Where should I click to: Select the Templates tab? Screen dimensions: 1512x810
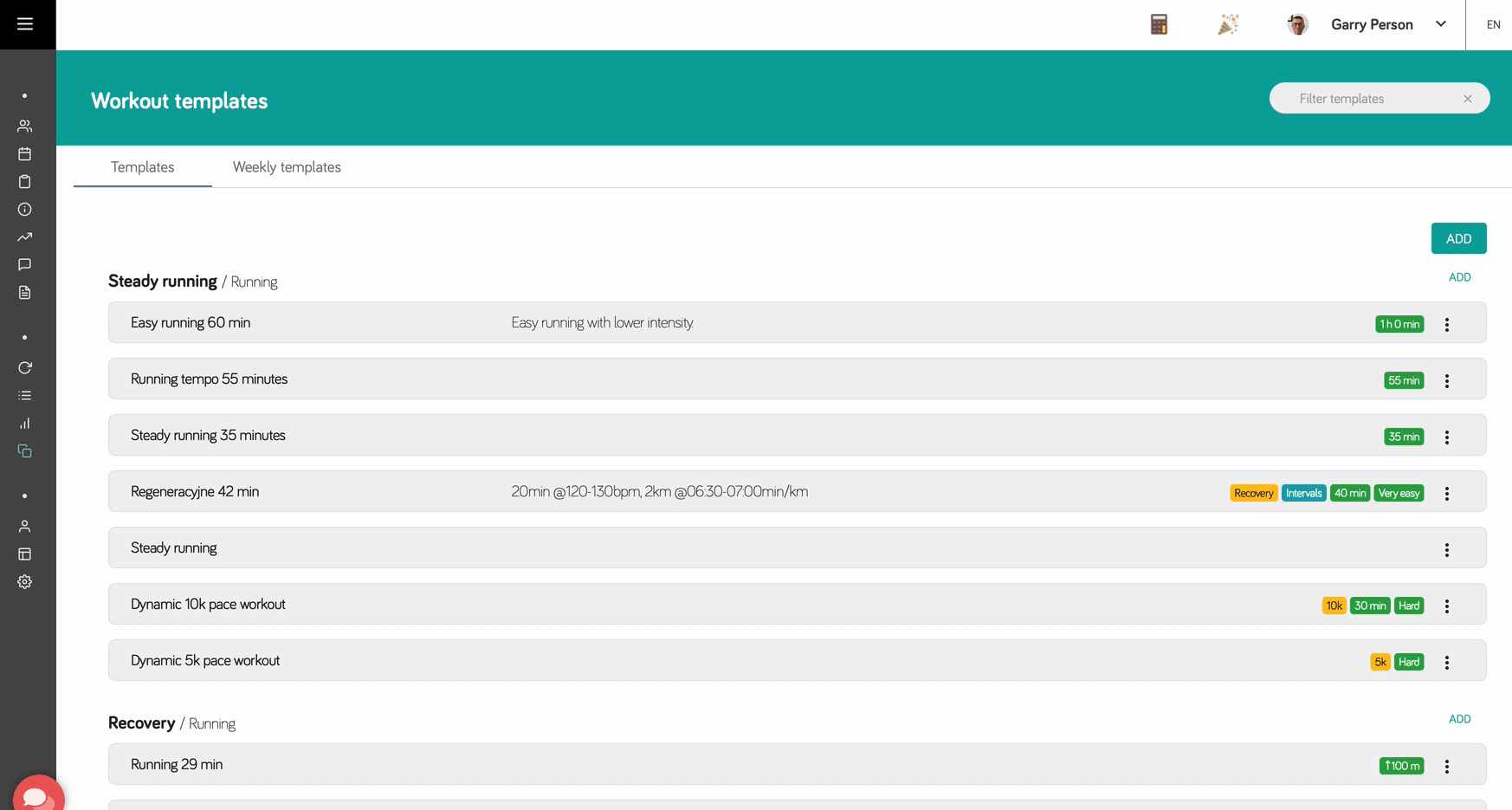[x=143, y=167]
